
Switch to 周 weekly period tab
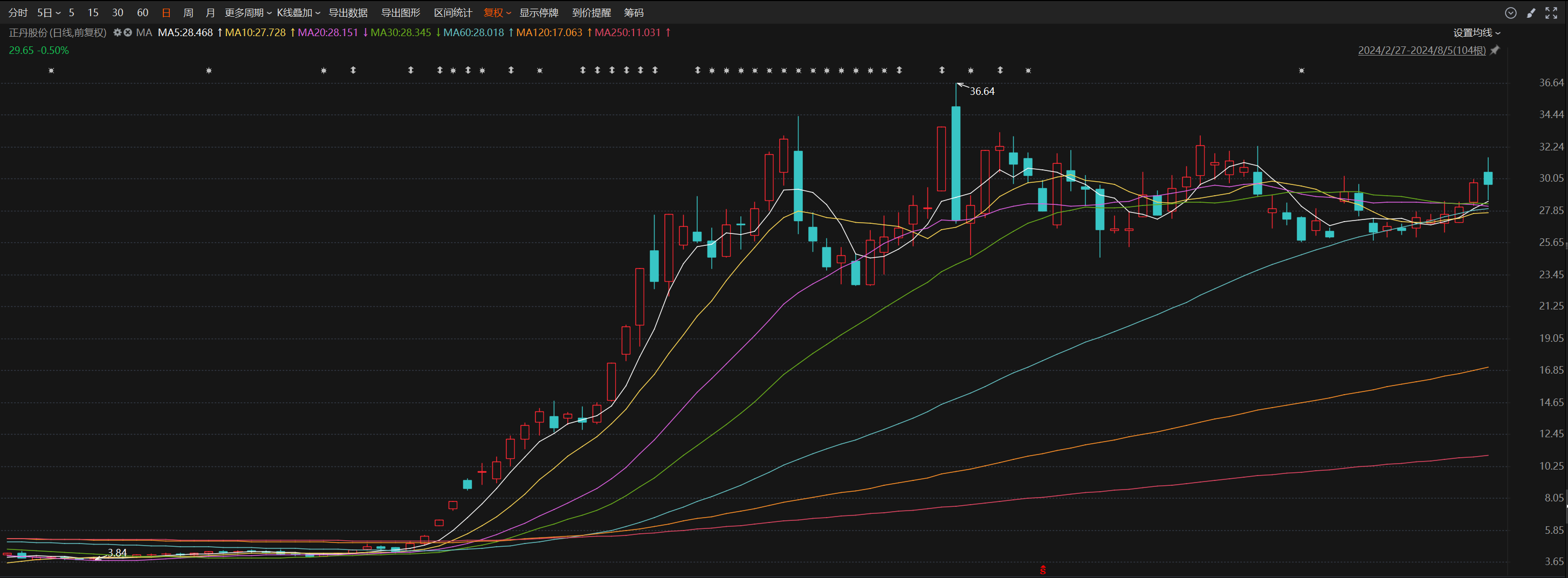point(188,13)
